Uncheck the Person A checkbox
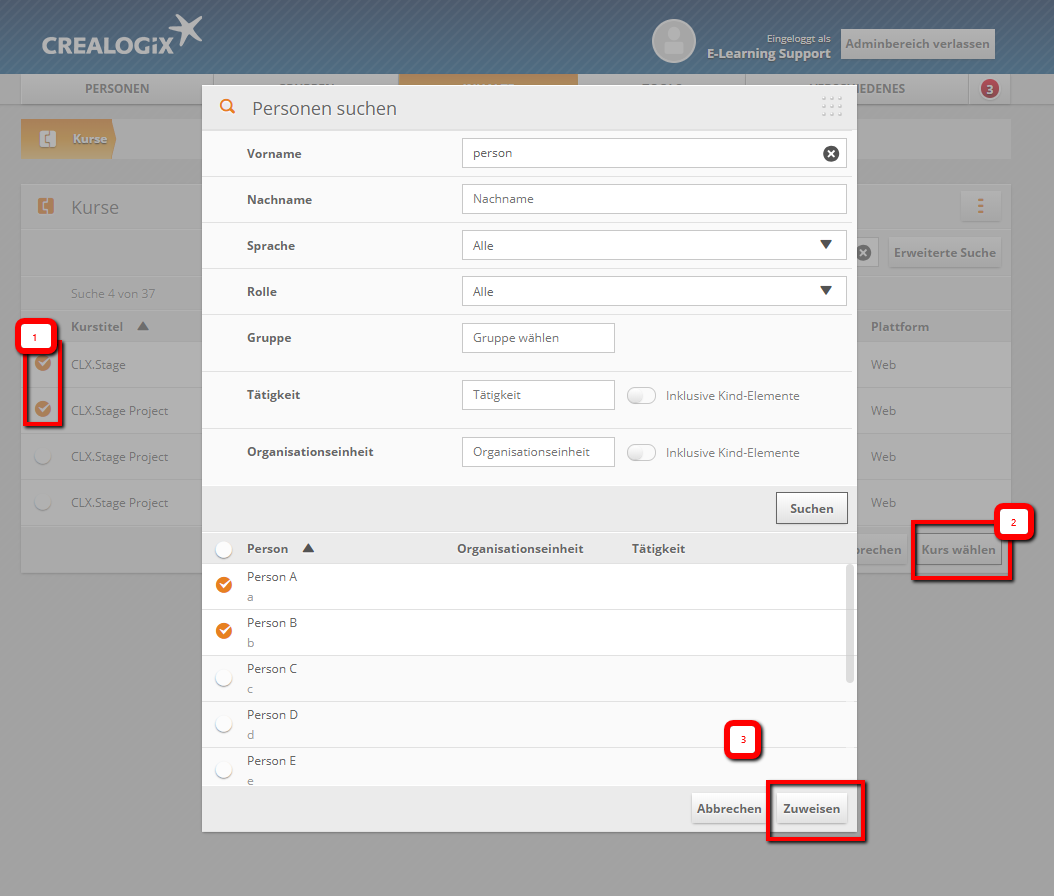The image size is (1054, 896). (x=224, y=585)
